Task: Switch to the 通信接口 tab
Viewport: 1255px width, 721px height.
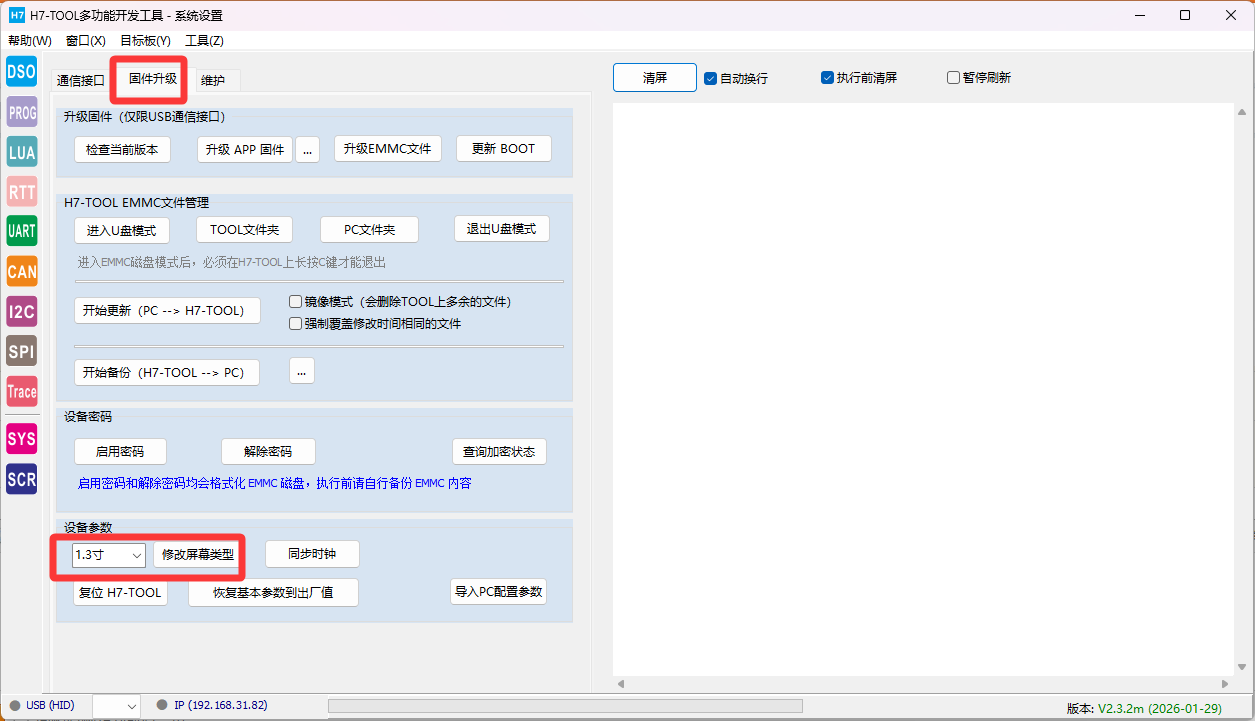Action: pos(81,80)
